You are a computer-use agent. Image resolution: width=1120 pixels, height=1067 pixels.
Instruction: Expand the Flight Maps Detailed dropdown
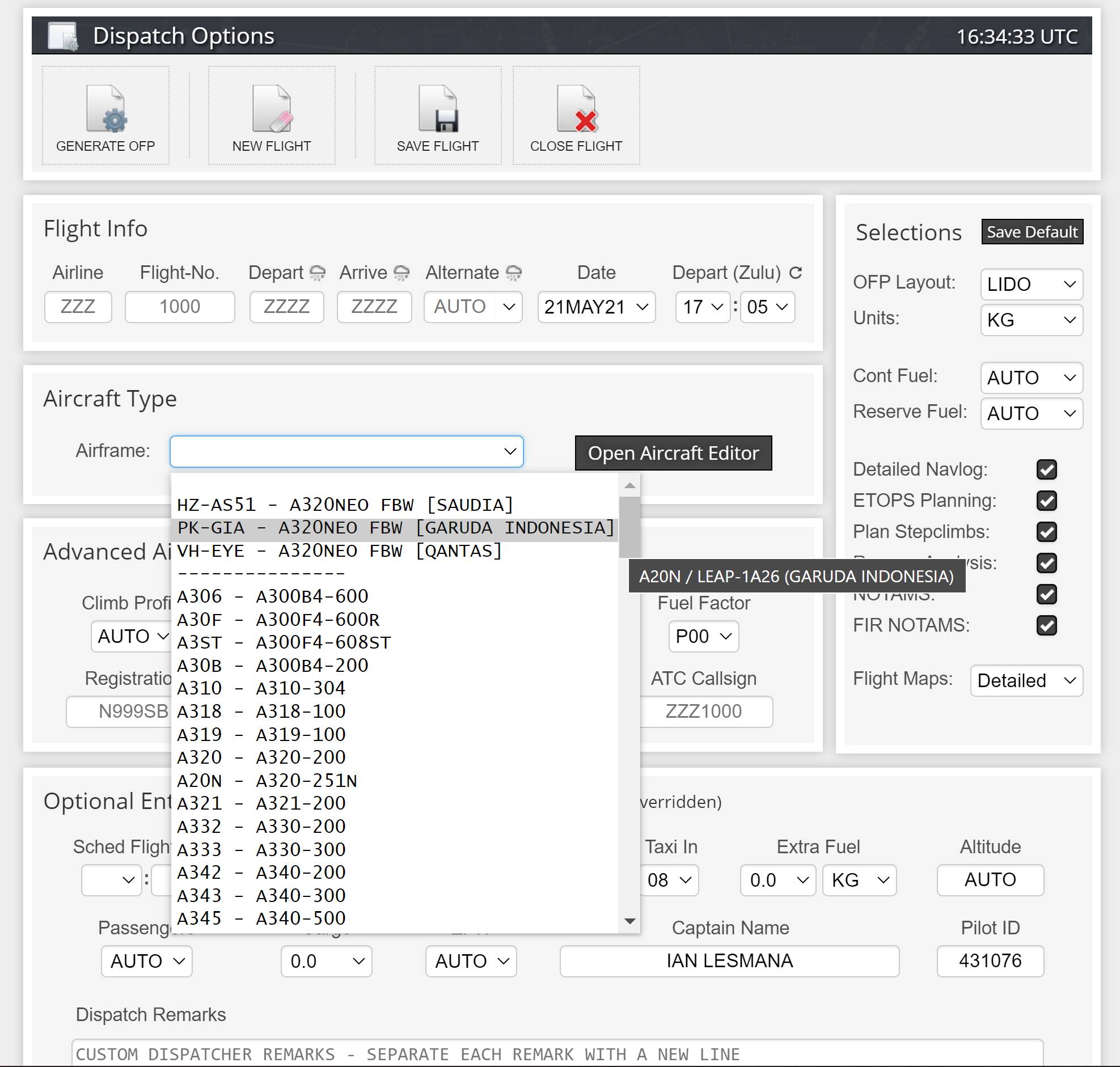coord(1025,680)
